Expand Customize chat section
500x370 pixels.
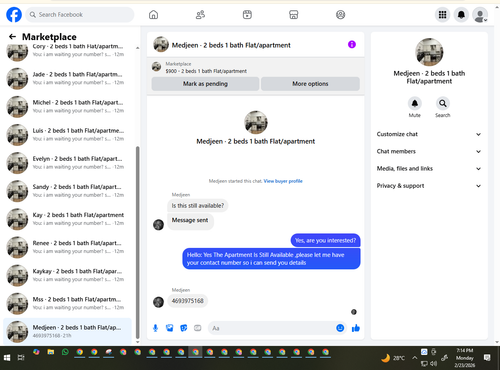point(429,134)
